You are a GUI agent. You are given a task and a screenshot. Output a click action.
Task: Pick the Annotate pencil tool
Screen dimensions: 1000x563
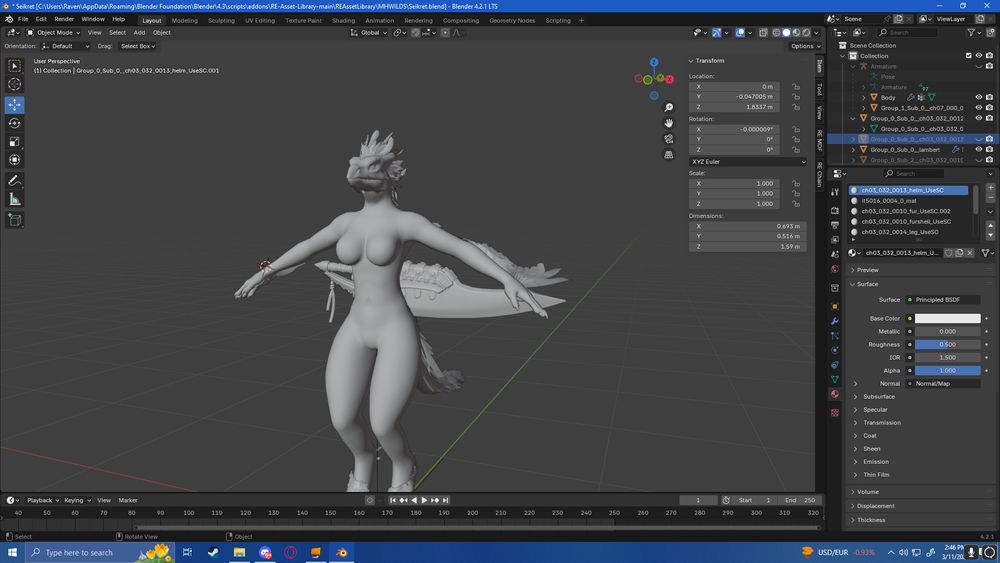pos(15,181)
